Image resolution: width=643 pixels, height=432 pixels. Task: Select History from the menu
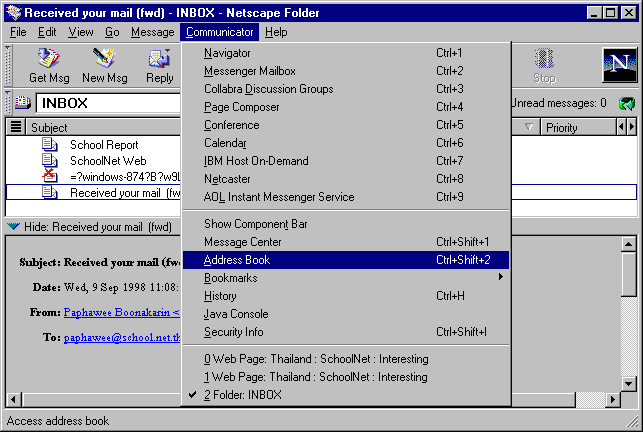[x=346, y=296]
